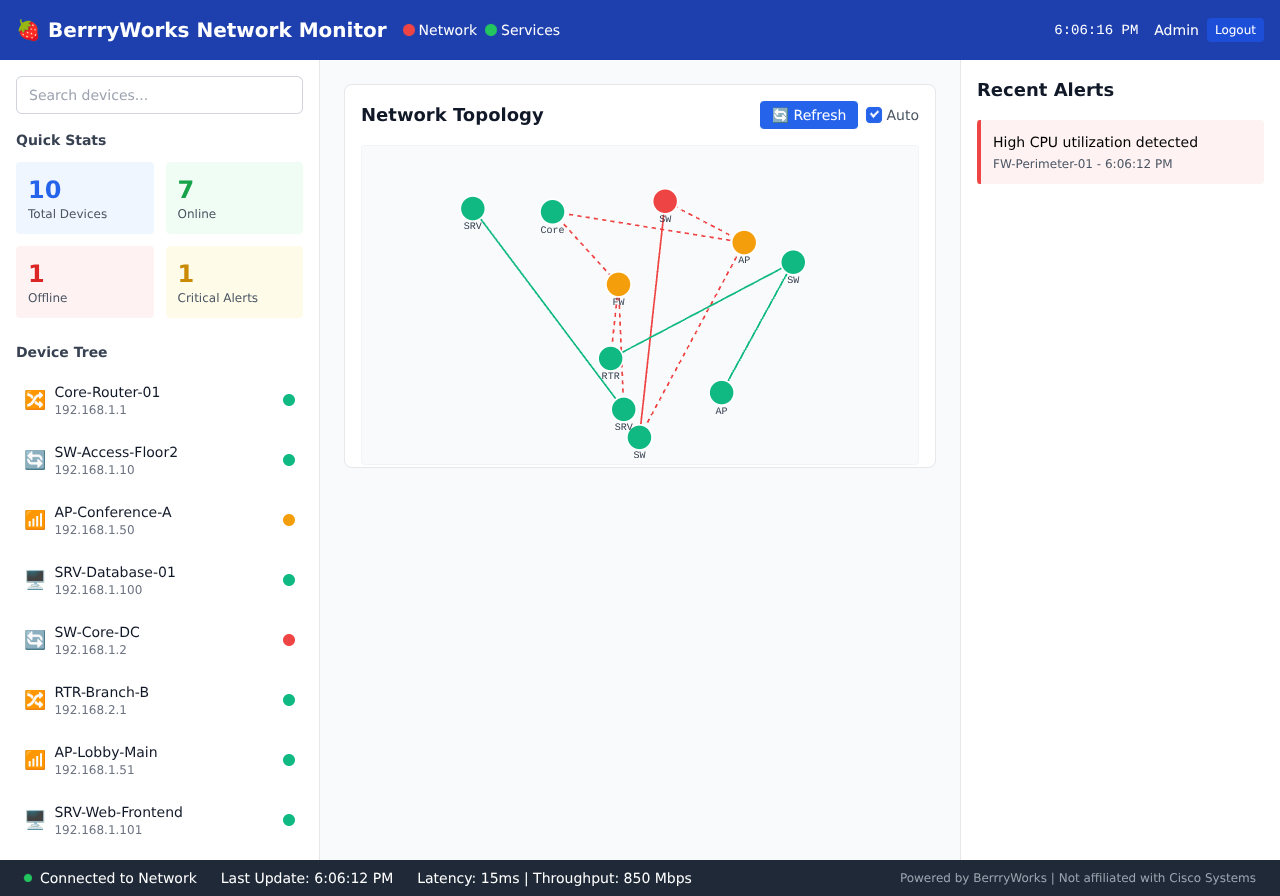Image resolution: width=1280 pixels, height=896 pixels.
Task: Open the Admin link in the header
Action: 1176,30
